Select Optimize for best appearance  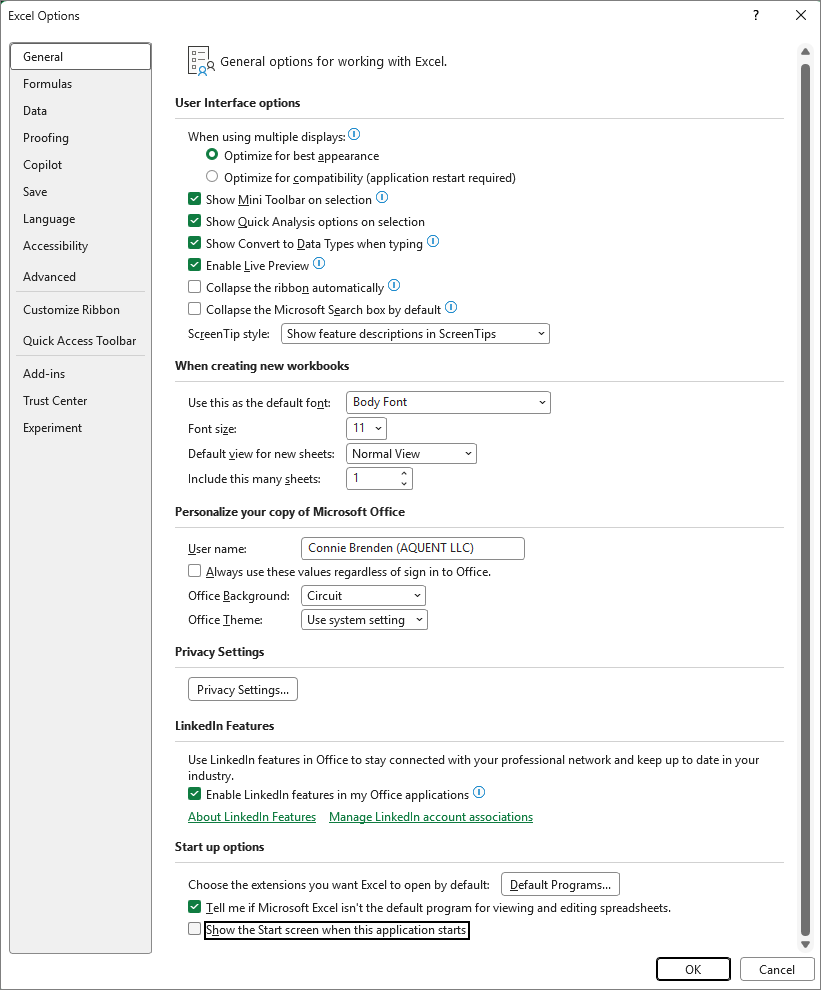coord(212,155)
